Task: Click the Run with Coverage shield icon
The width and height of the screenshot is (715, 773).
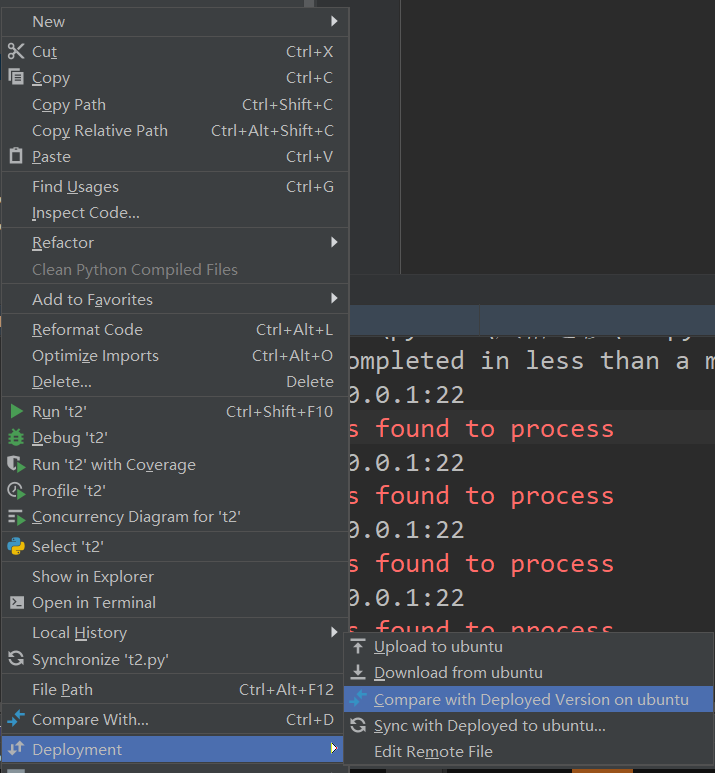Action: [16, 465]
